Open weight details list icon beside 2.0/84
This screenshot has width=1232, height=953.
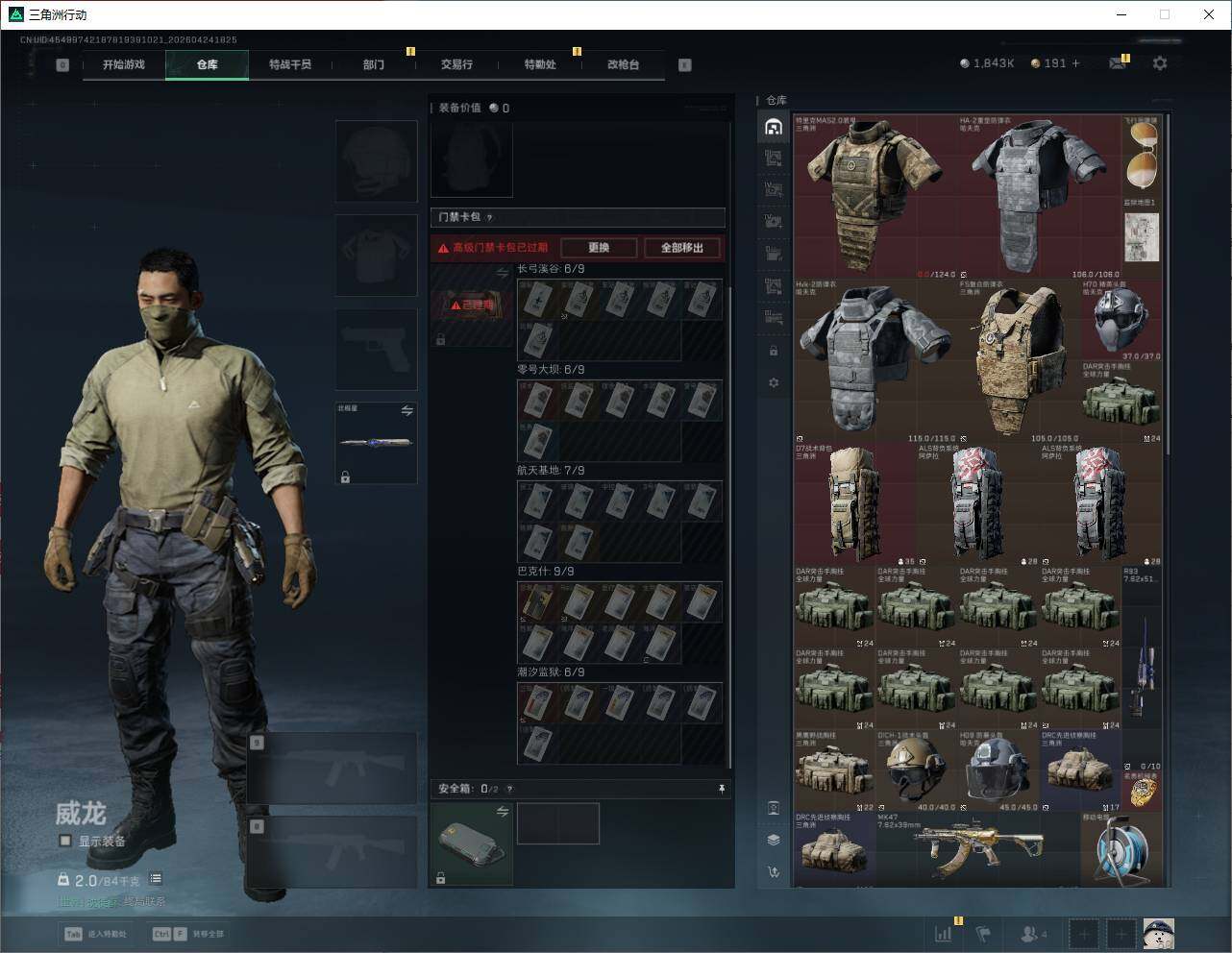click(x=156, y=879)
